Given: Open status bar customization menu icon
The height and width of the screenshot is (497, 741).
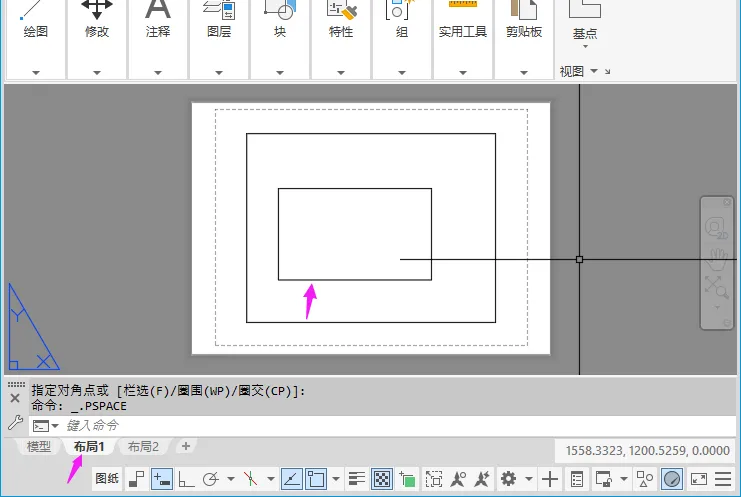Looking at the screenshot, I should click(723, 479).
